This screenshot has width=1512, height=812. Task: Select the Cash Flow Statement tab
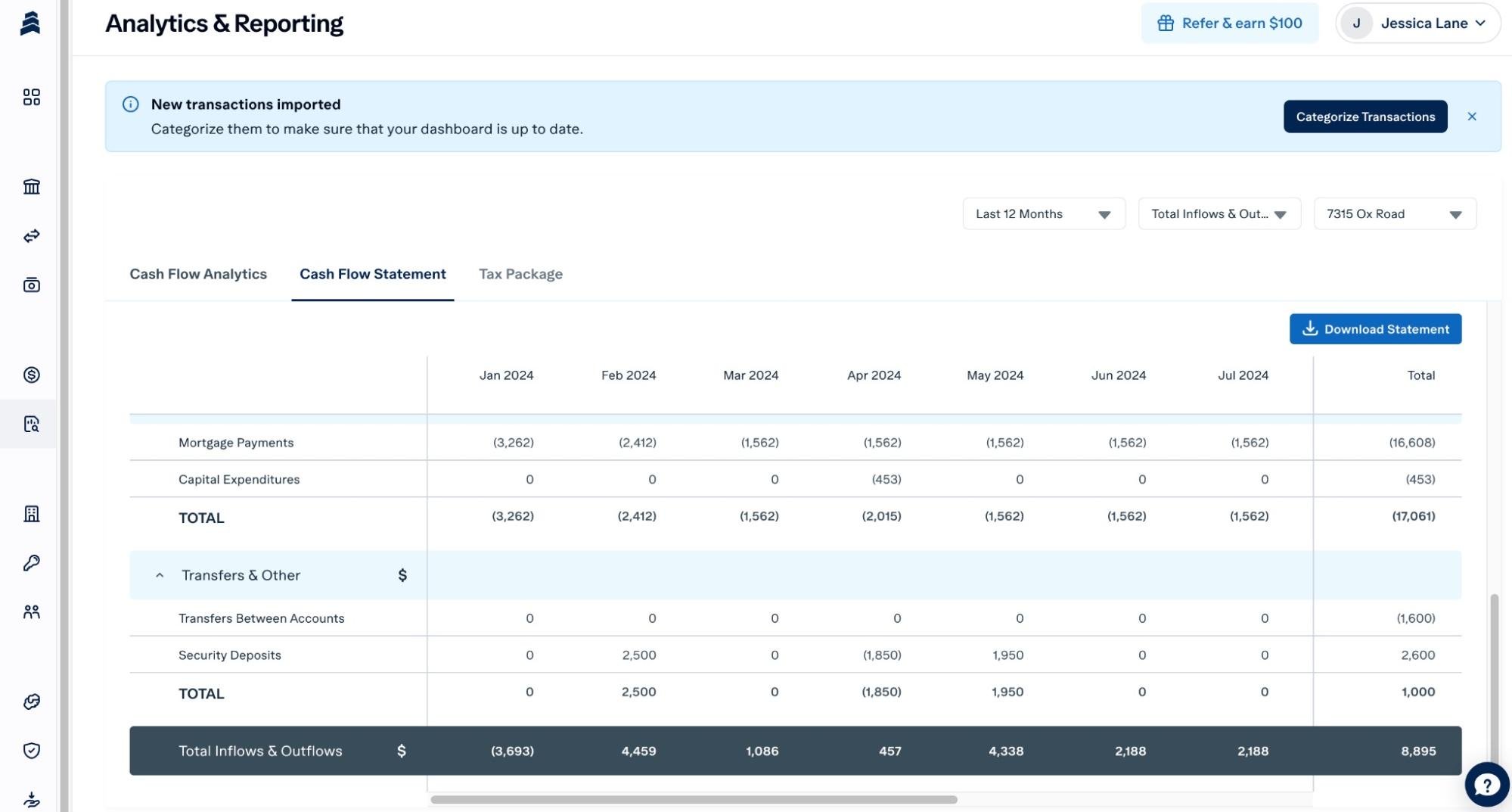coord(373,274)
